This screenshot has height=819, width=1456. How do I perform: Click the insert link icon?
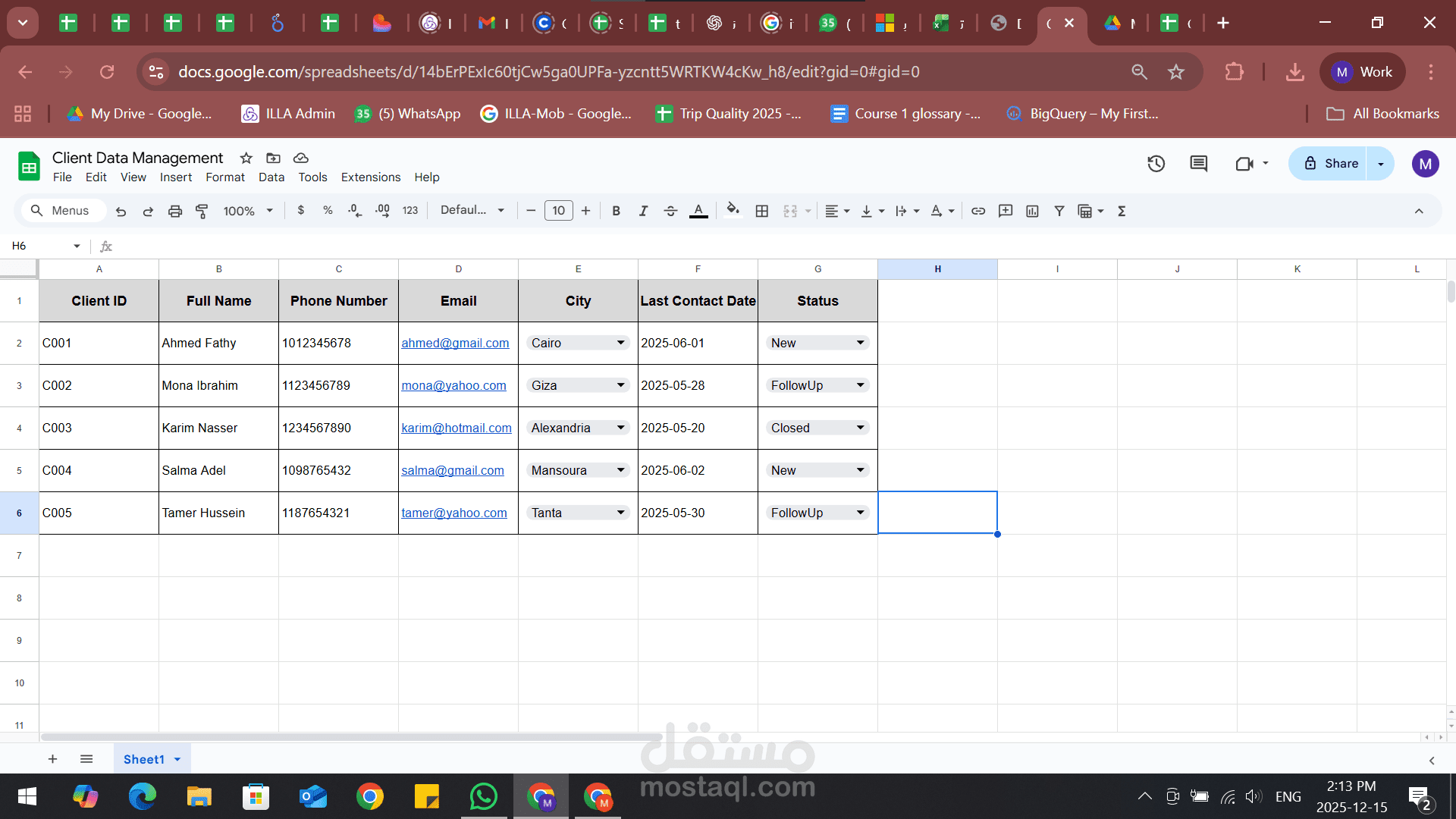pos(978,211)
